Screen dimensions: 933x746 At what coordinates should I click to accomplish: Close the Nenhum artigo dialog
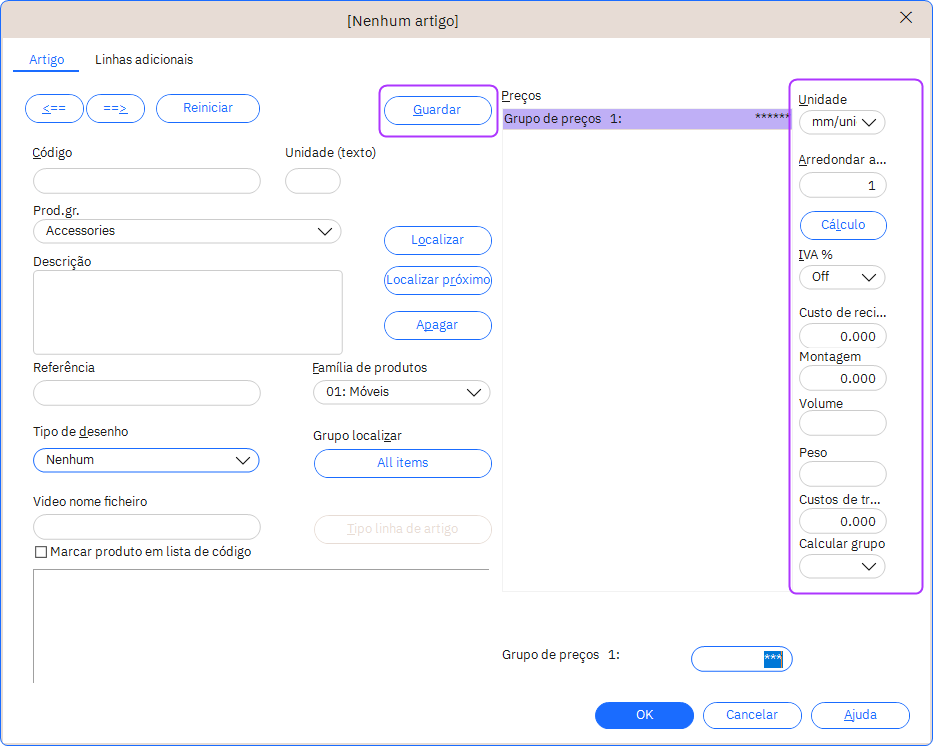906,18
